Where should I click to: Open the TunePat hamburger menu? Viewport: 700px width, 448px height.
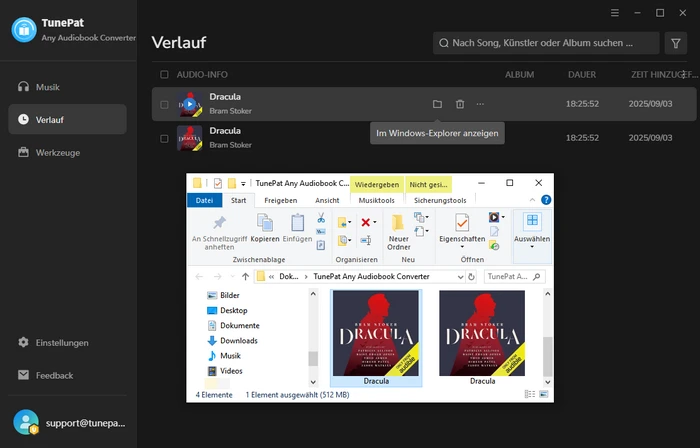[615, 13]
